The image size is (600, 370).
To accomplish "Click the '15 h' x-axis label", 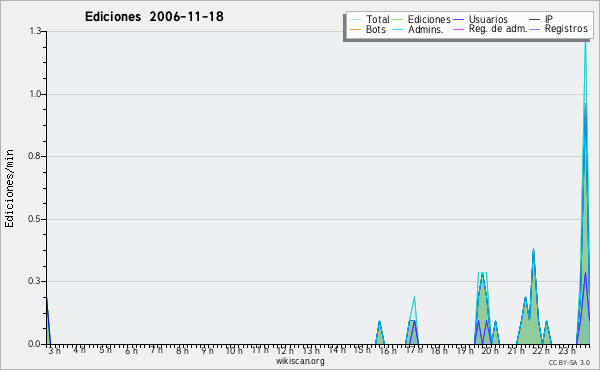I will tap(362, 350).
